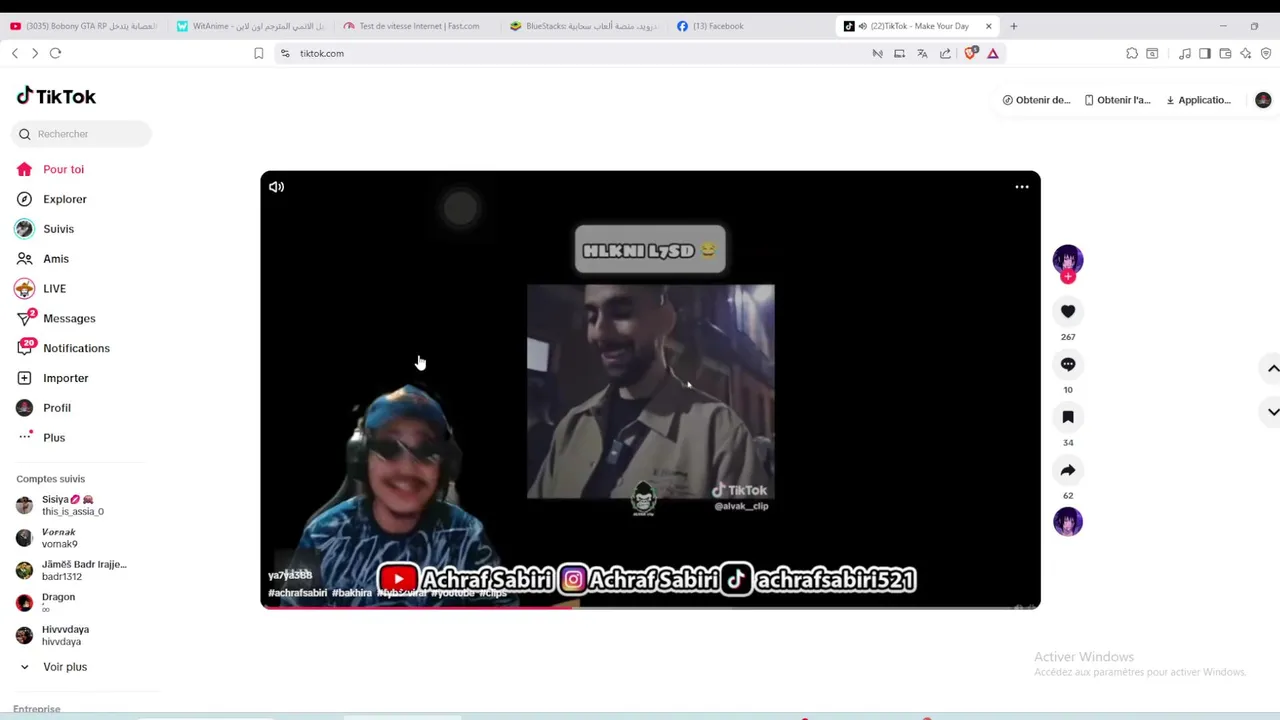
Task: Open the Brave Wallet icon
Action: [1225, 53]
